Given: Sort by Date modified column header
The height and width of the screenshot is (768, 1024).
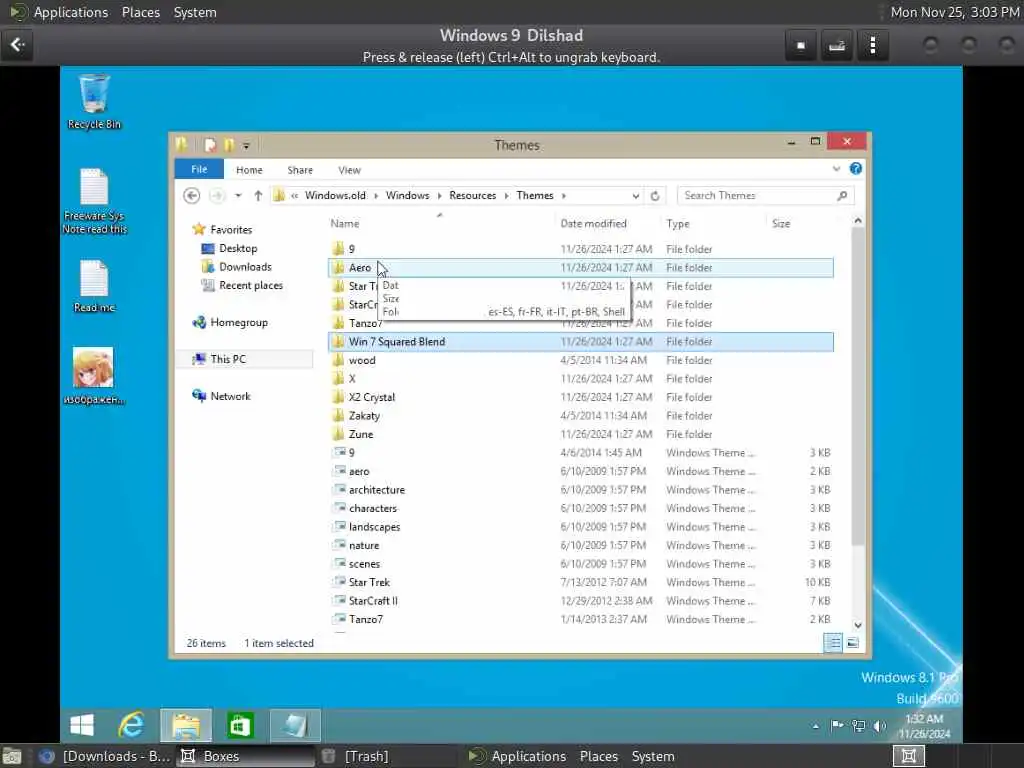Looking at the screenshot, I should [x=593, y=223].
